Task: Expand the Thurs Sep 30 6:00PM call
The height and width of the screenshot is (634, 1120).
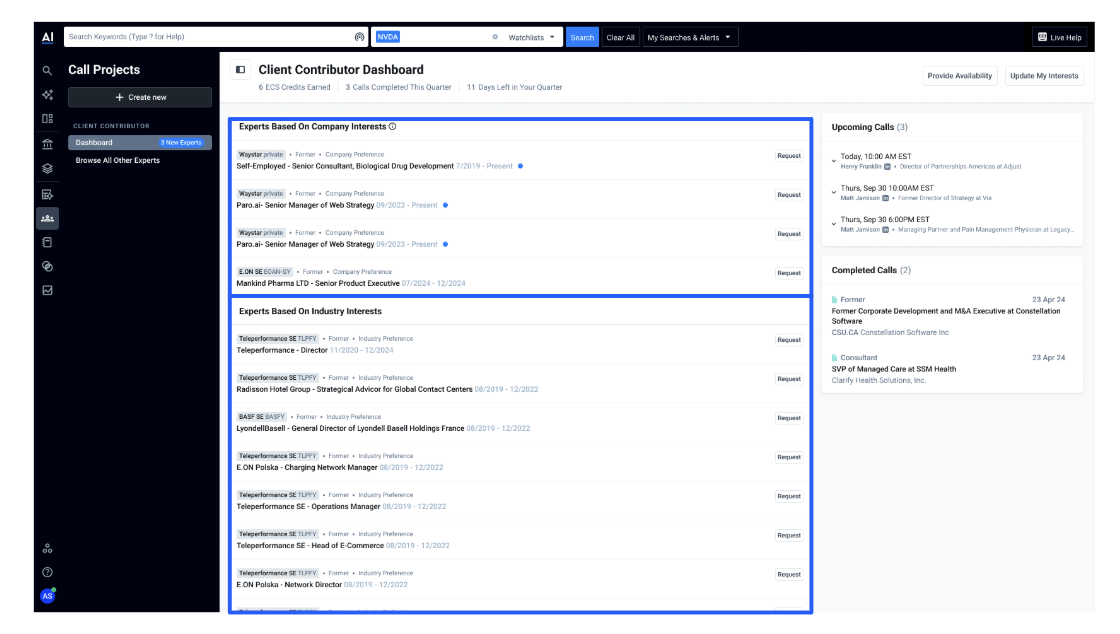Action: [834, 224]
